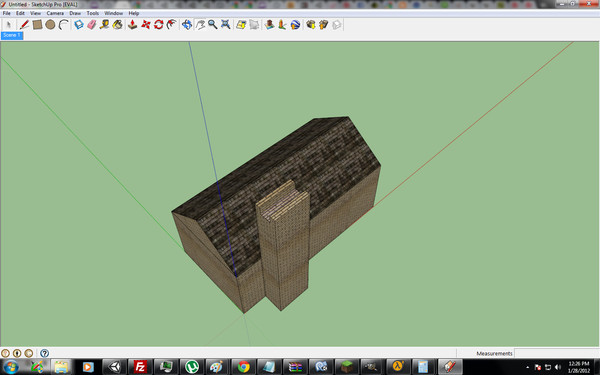This screenshot has width=600, height=375.
Task: Click the Measurements input box
Action: coord(557,353)
